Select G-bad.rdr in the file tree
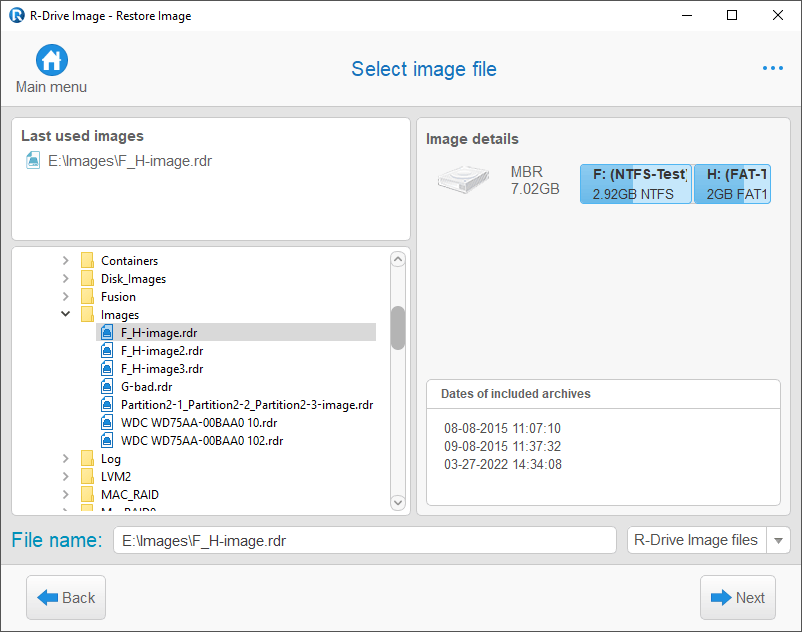 point(147,387)
